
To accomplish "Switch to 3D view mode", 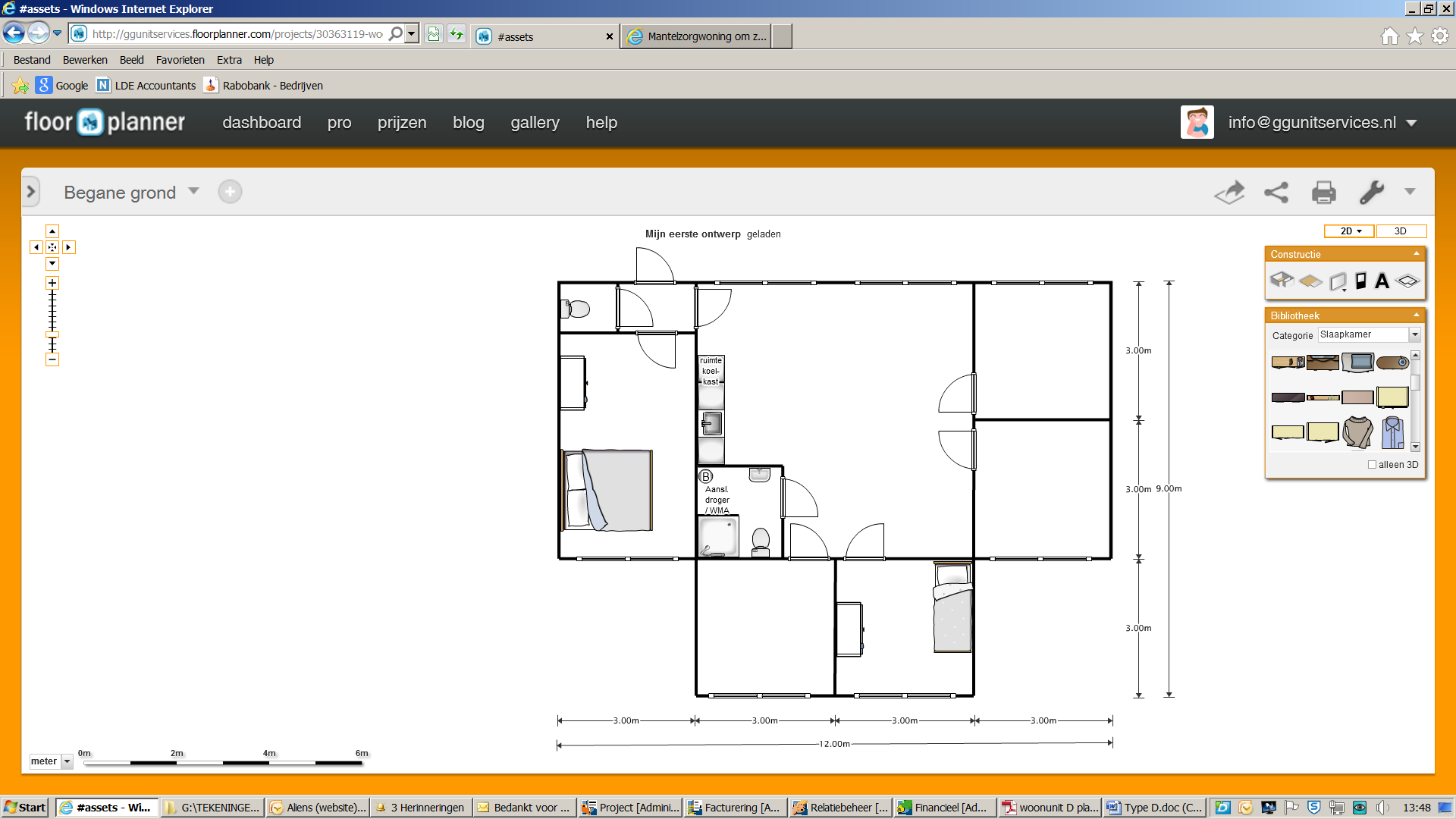I will [1401, 231].
